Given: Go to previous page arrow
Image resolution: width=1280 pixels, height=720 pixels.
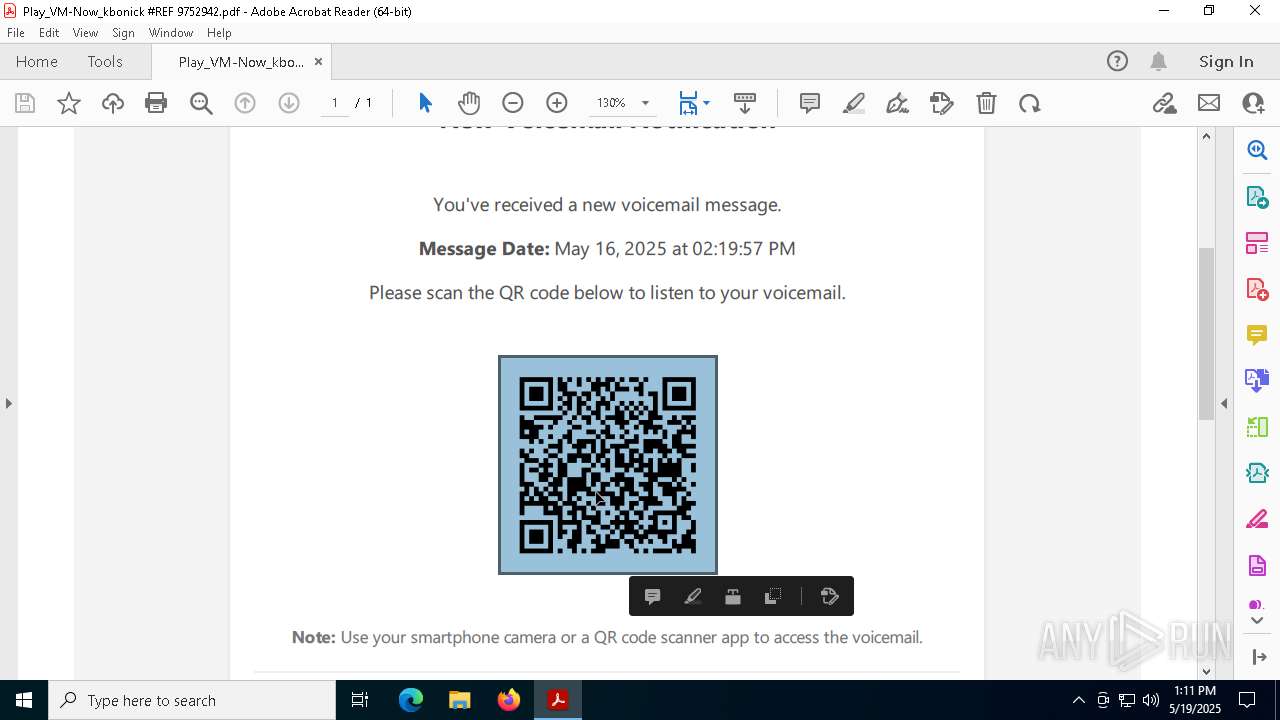Looking at the screenshot, I should (x=245, y=103).
